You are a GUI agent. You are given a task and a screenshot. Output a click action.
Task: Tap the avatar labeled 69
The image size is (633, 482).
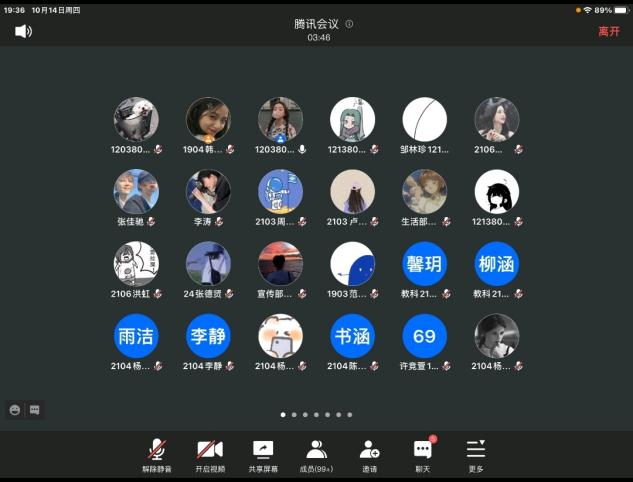[424, 336]
